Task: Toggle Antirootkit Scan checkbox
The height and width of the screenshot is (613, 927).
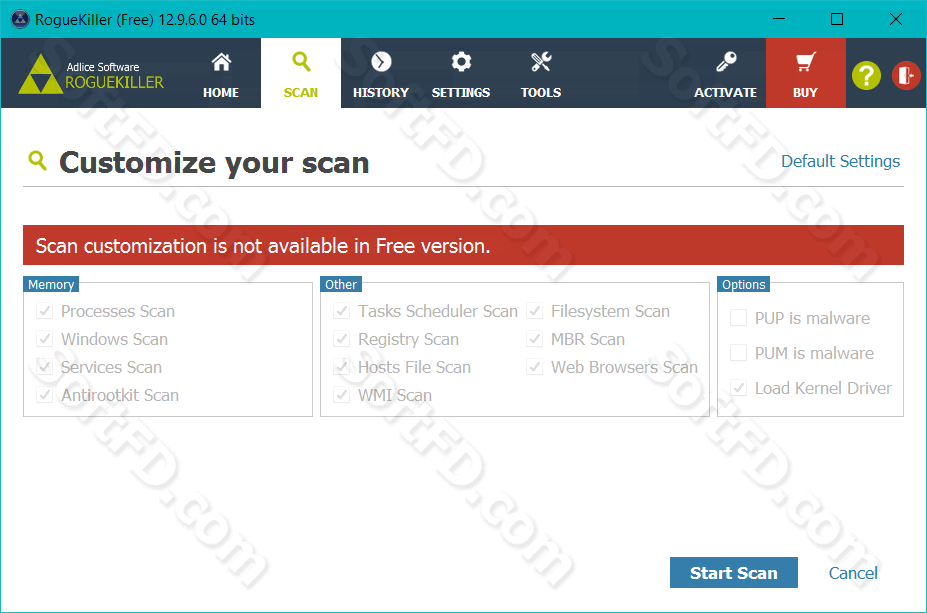Action: coord(45,395)
